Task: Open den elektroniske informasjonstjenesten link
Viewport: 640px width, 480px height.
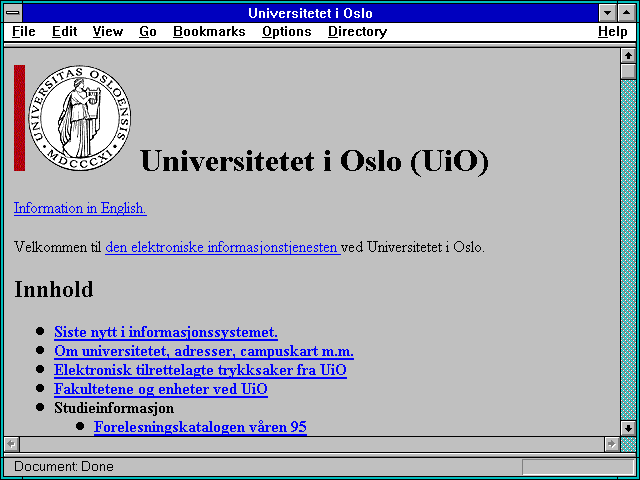Action: point(223,247)
